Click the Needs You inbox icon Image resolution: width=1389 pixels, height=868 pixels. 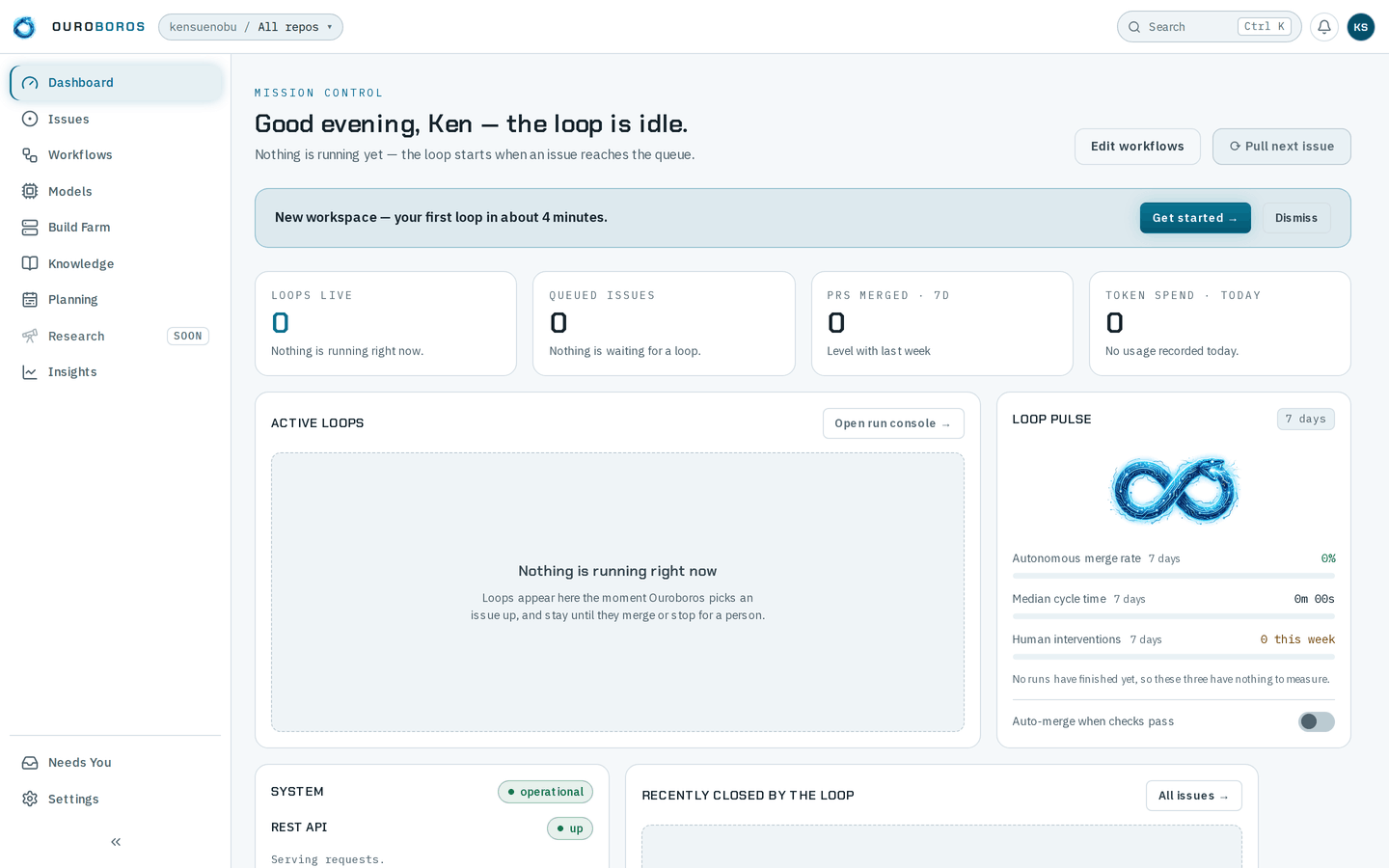pyautogui.click(x=30, y=763)
